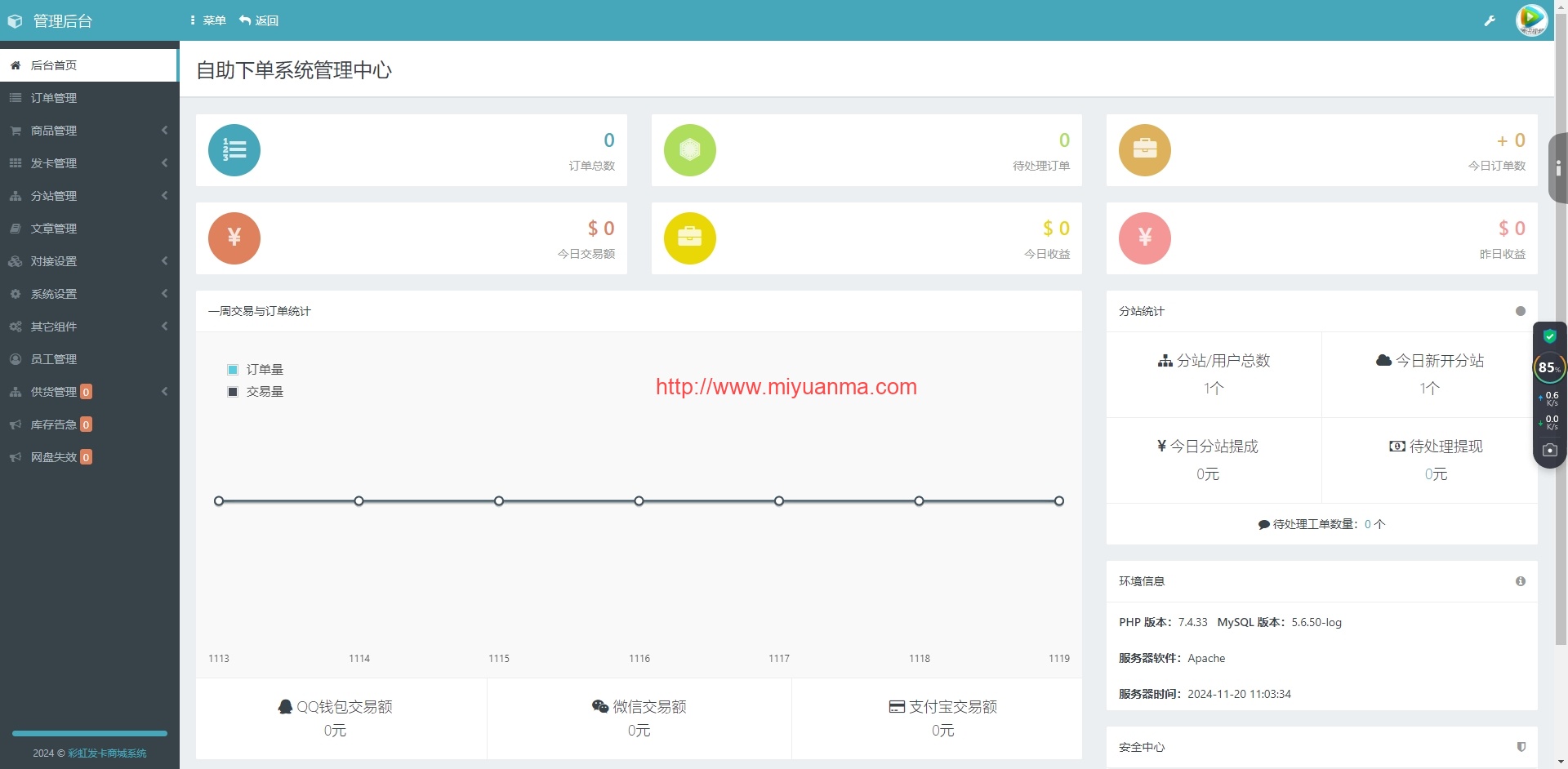Click the 支付宝交易额 label
1568x769 pixels.
pos(943,707)
